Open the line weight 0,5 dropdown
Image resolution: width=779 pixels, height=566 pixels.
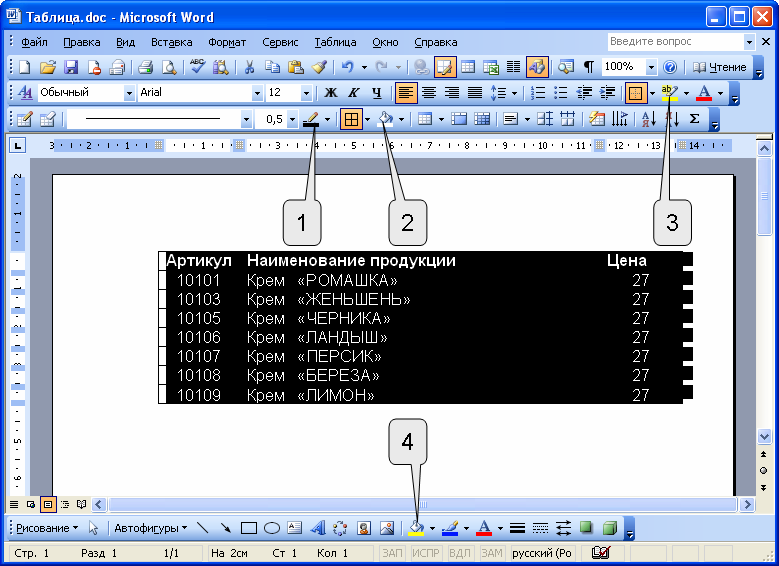[x=292, y=119]
